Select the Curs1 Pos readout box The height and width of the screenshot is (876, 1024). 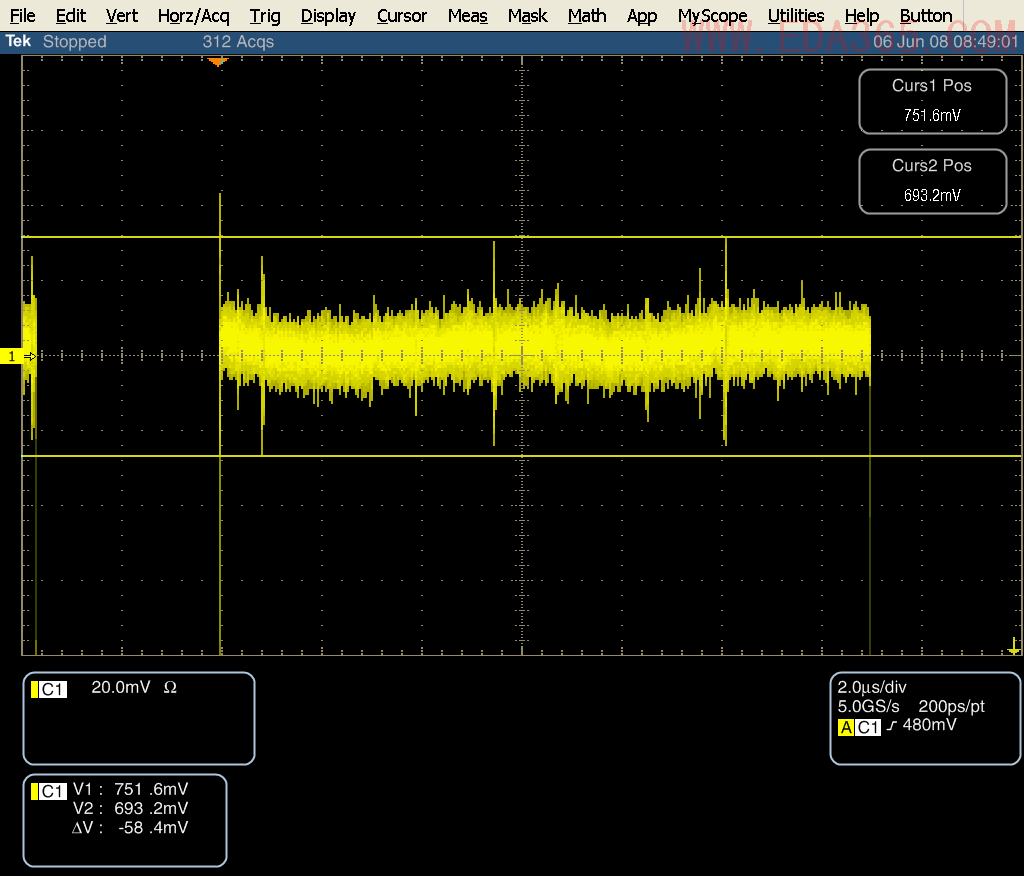(932, 101)
